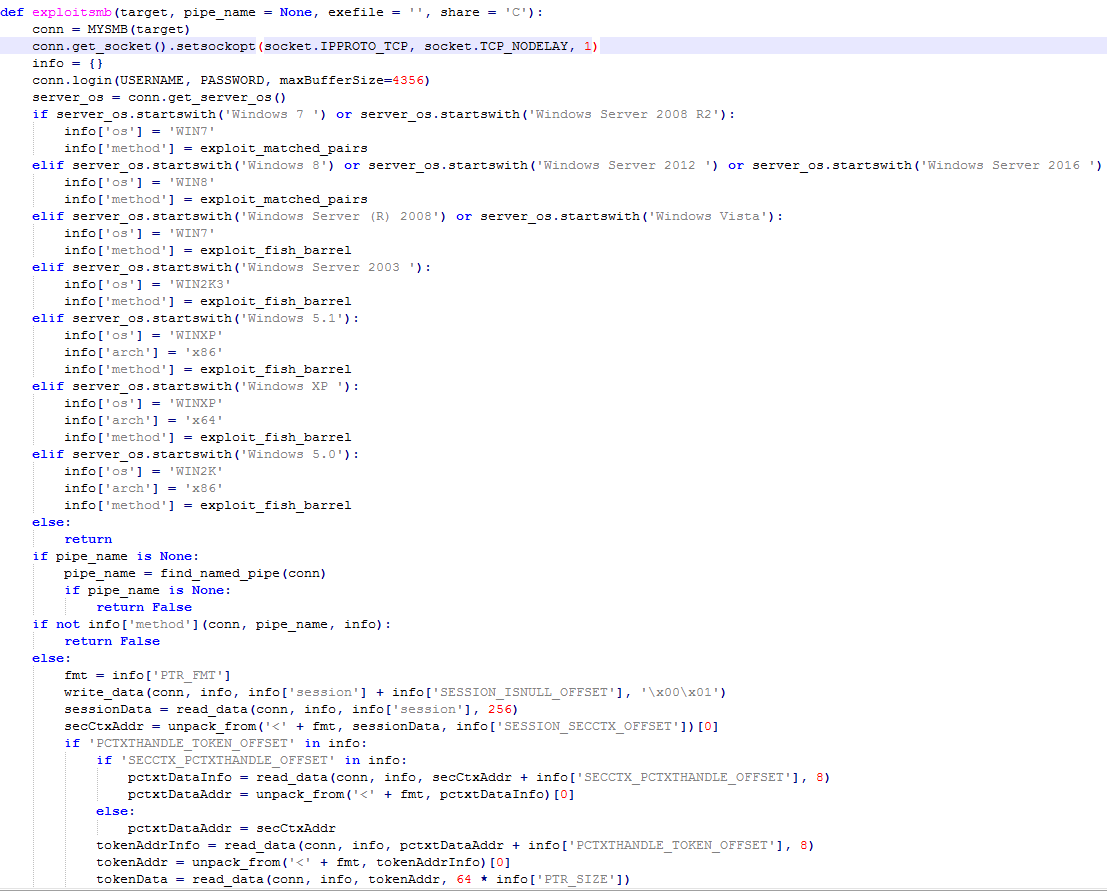Click the number 64 on the tokenData line
Image resolution: width=1107 pixels, height=891 pixels.
pyautogui.click(x=464, y=879)
